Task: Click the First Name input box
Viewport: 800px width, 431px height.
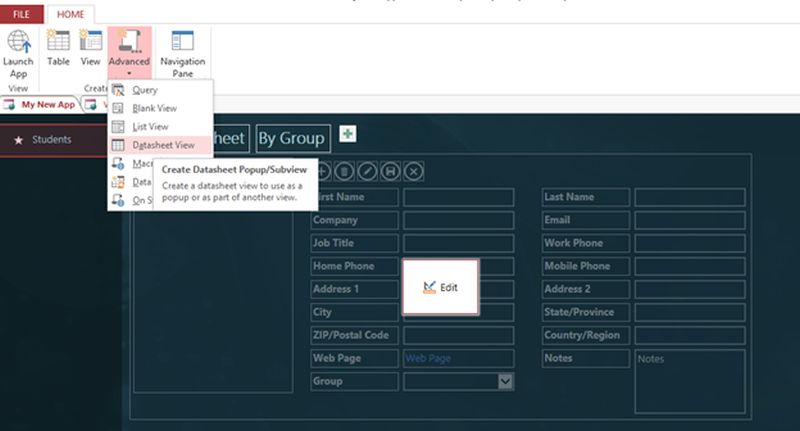Action: point(459,197)
